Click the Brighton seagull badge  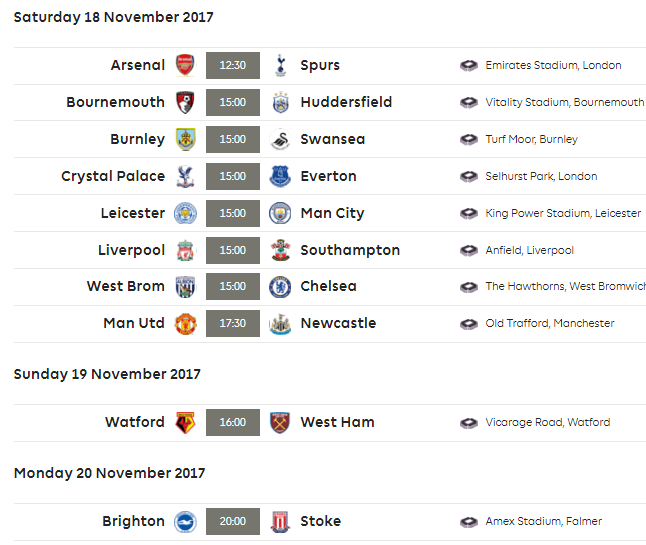pyautogui.click(x=185, y=522)
